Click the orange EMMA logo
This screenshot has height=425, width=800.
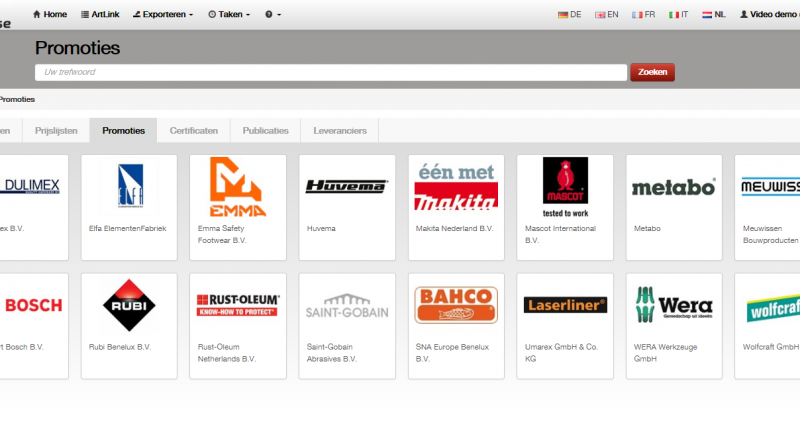[238, 187]
